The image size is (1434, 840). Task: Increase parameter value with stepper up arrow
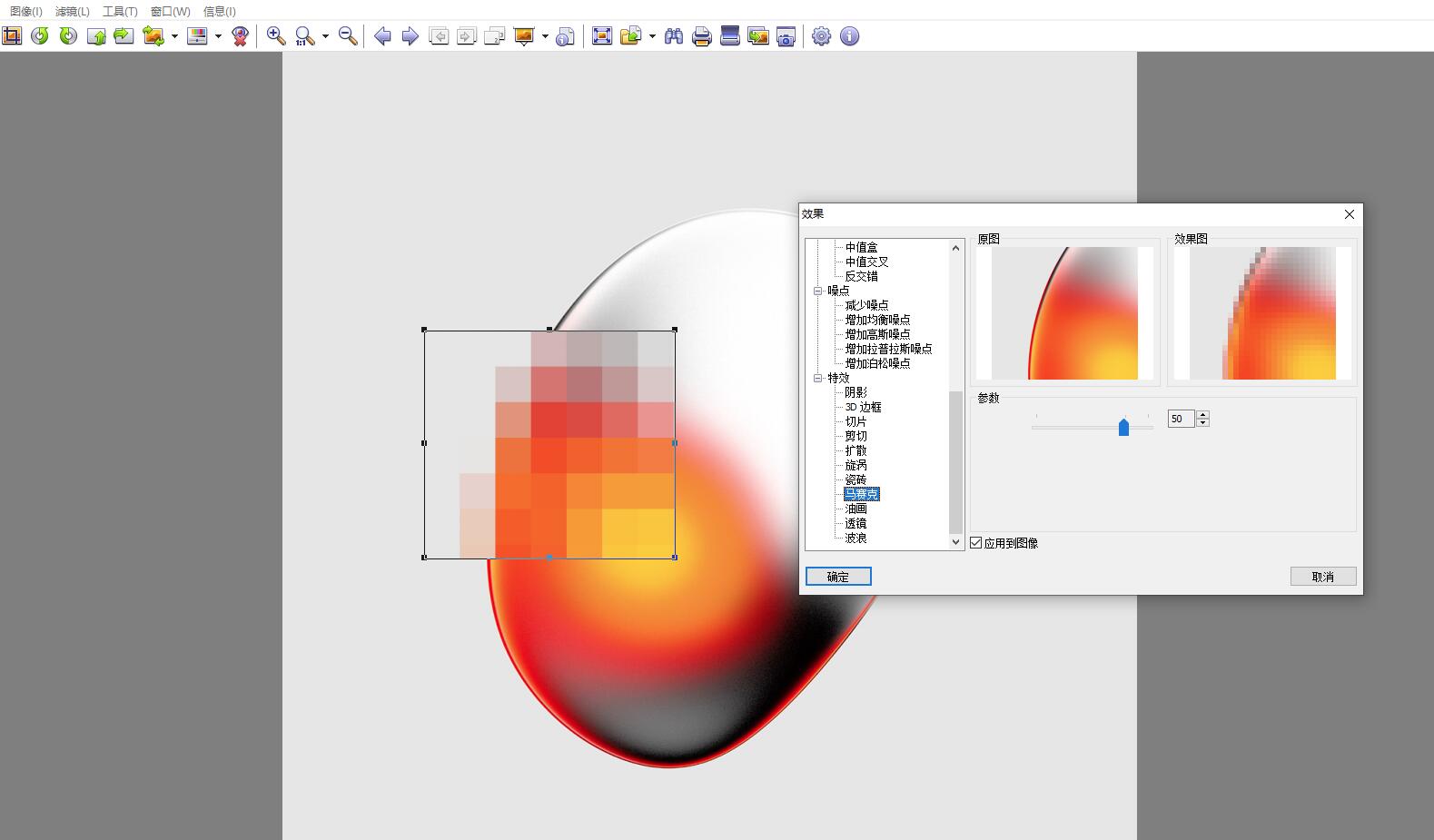click(1202, 414)
